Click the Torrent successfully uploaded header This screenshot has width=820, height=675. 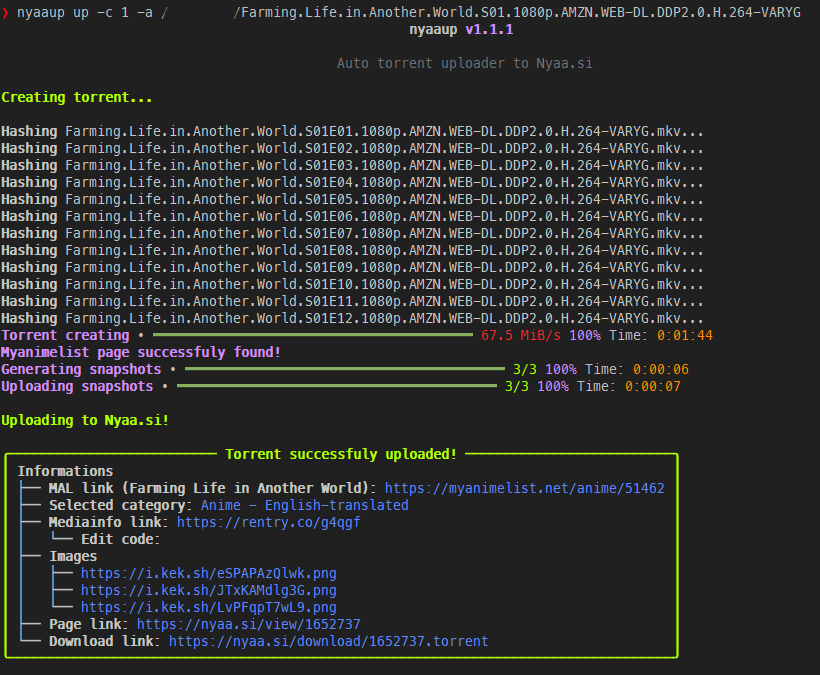(345, 454)
